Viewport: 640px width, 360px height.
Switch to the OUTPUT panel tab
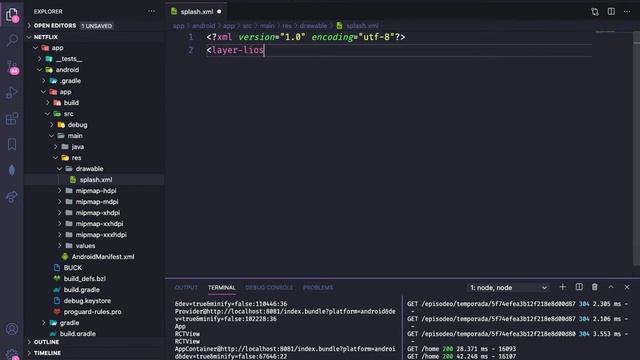[x=186, y=287]
